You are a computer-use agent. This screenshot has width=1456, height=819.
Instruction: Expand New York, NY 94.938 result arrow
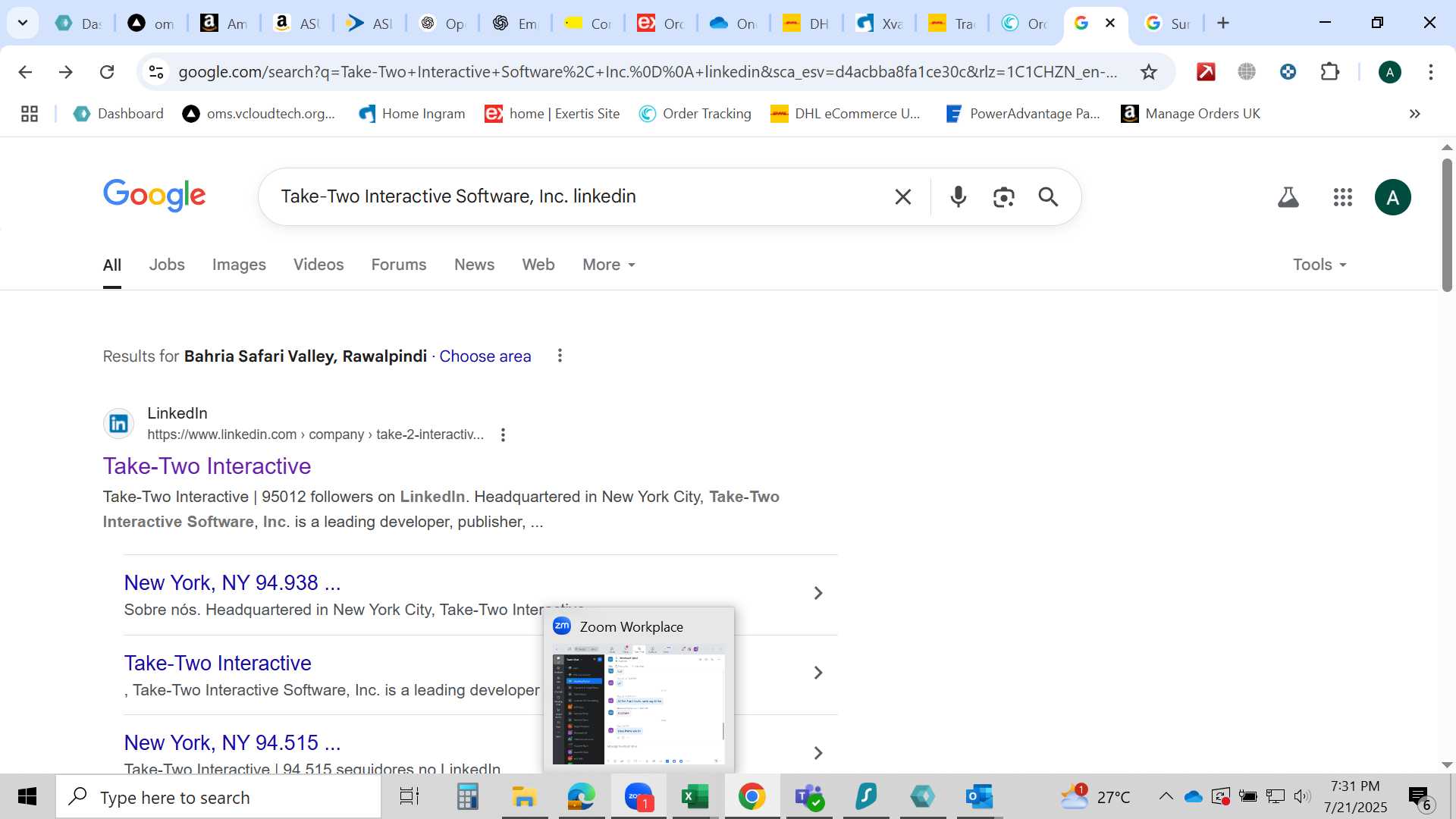817,593
